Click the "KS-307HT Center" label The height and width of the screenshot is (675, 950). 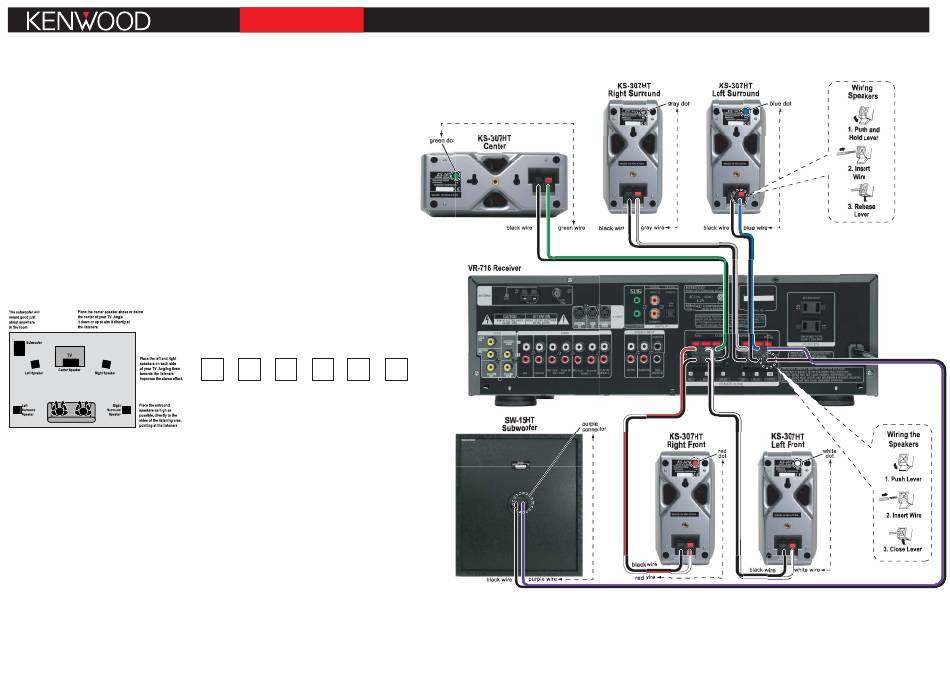coord(494,142)
